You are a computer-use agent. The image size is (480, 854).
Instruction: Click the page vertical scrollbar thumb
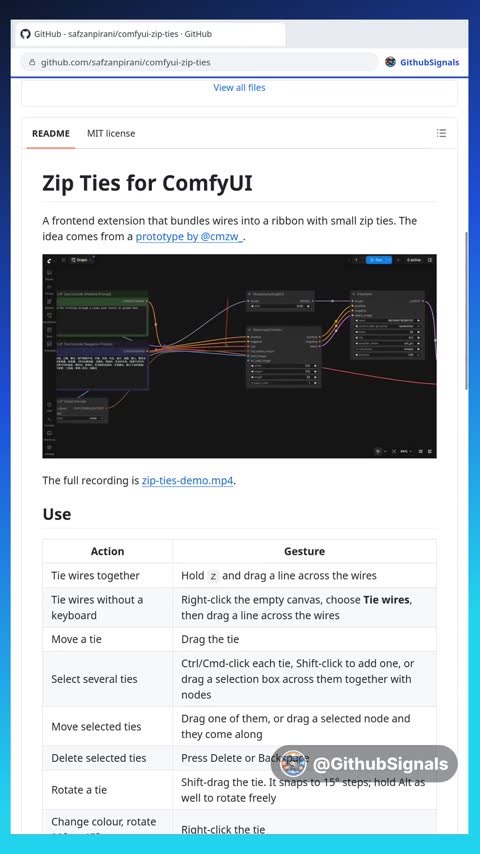[x=465, y=310]
